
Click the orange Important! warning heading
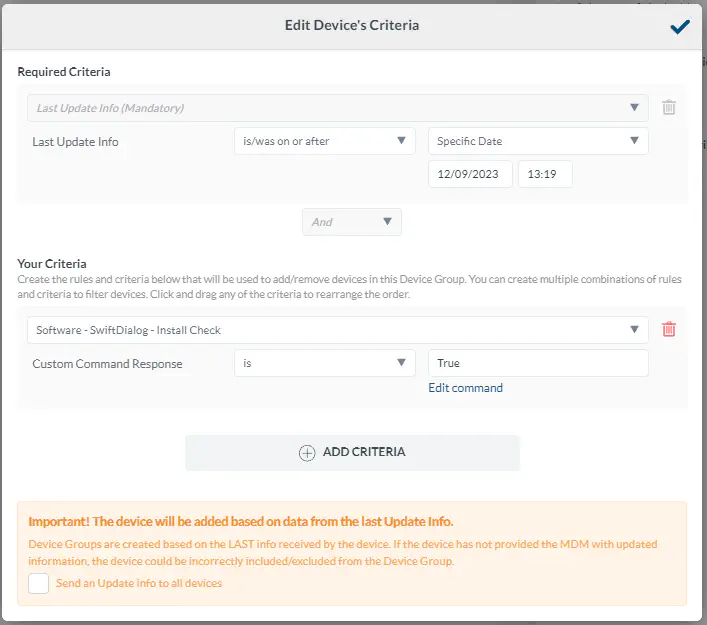(x=240, y=522)
